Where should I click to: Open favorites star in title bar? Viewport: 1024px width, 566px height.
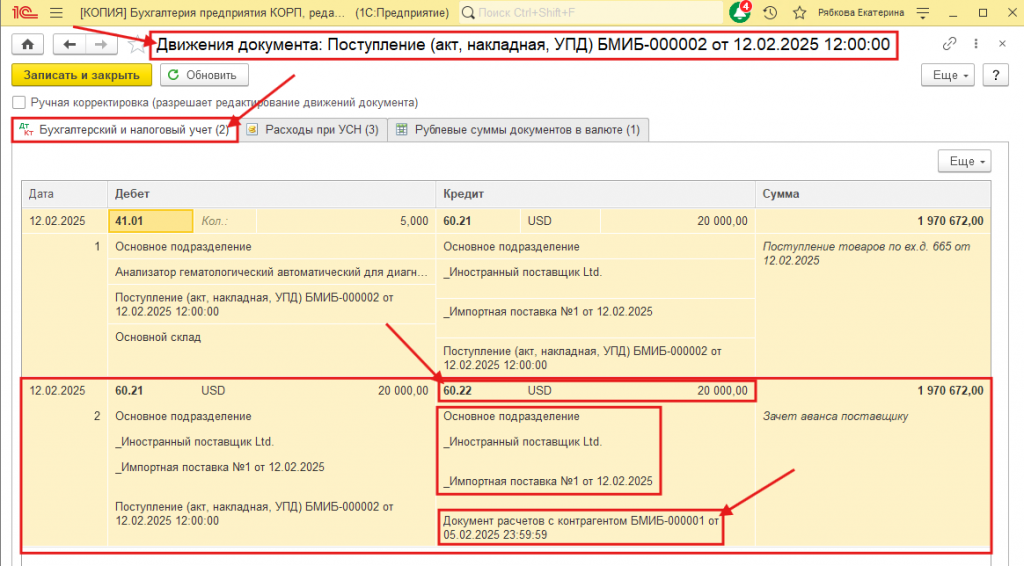coord(799,12)
